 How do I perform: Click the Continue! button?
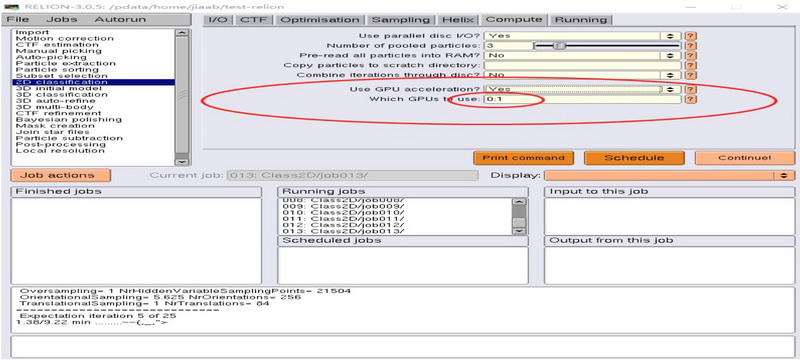pyautogui.click(x=745, y=158)
